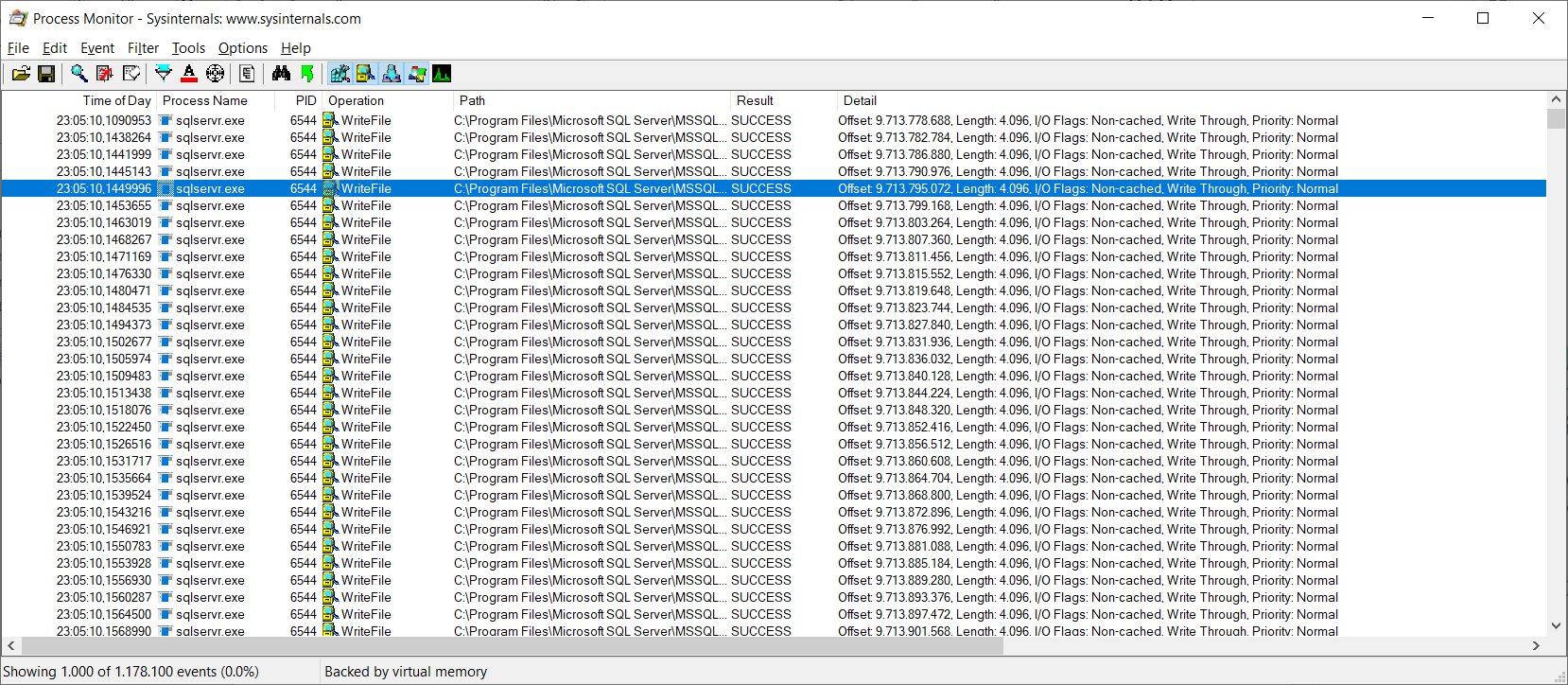Toggle Show Registry Activity
1568x685 pixels.
[x=340, y=74]
